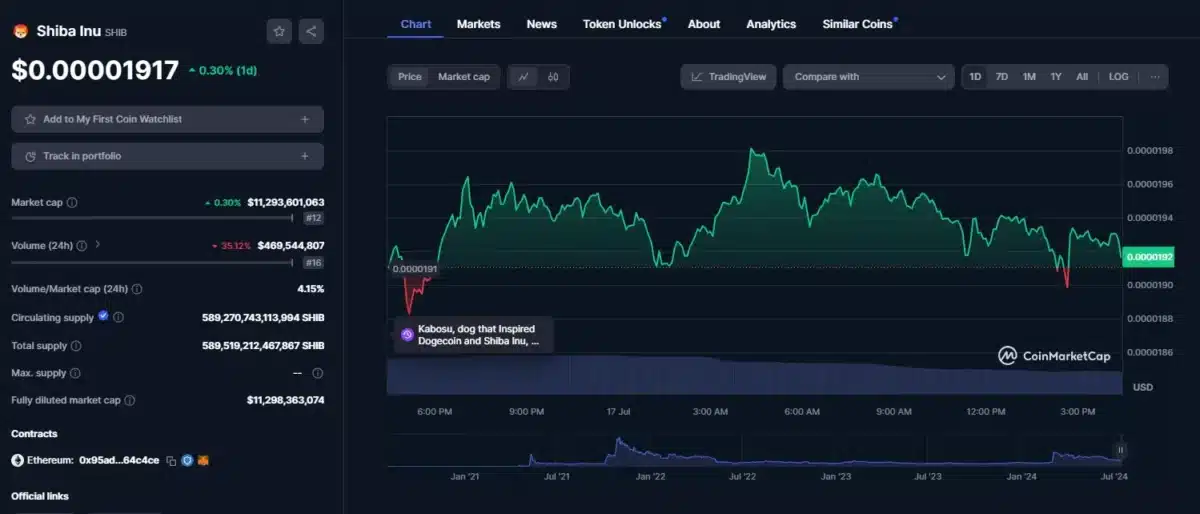Click the $11,298,363,074 diluted cap value
The width and height of the screenshot is (1200, 514).
click(286, 400)
